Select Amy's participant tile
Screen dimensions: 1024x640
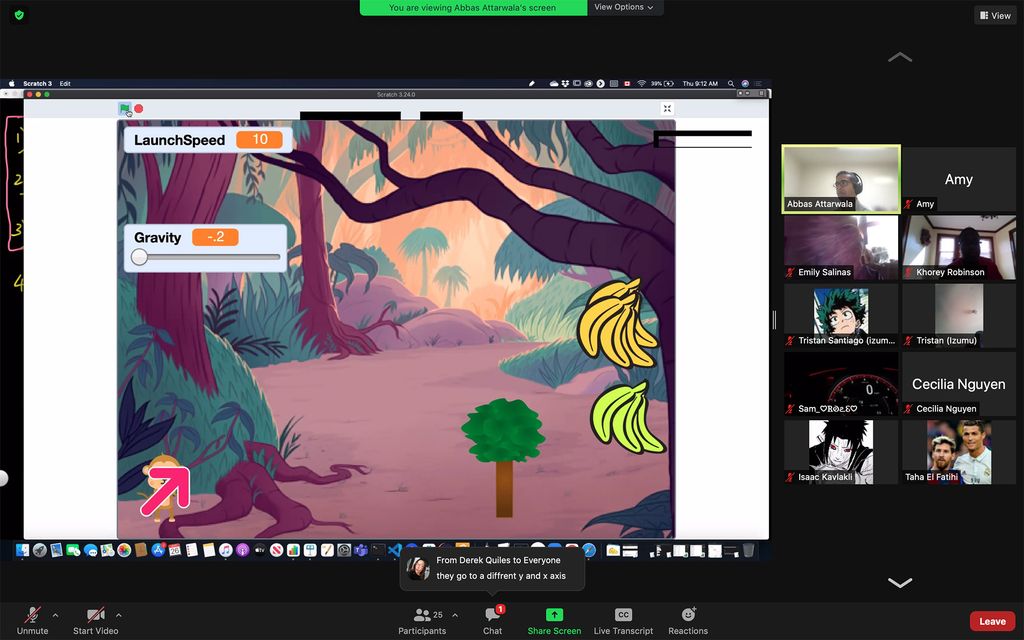click(x=959, y=179)
